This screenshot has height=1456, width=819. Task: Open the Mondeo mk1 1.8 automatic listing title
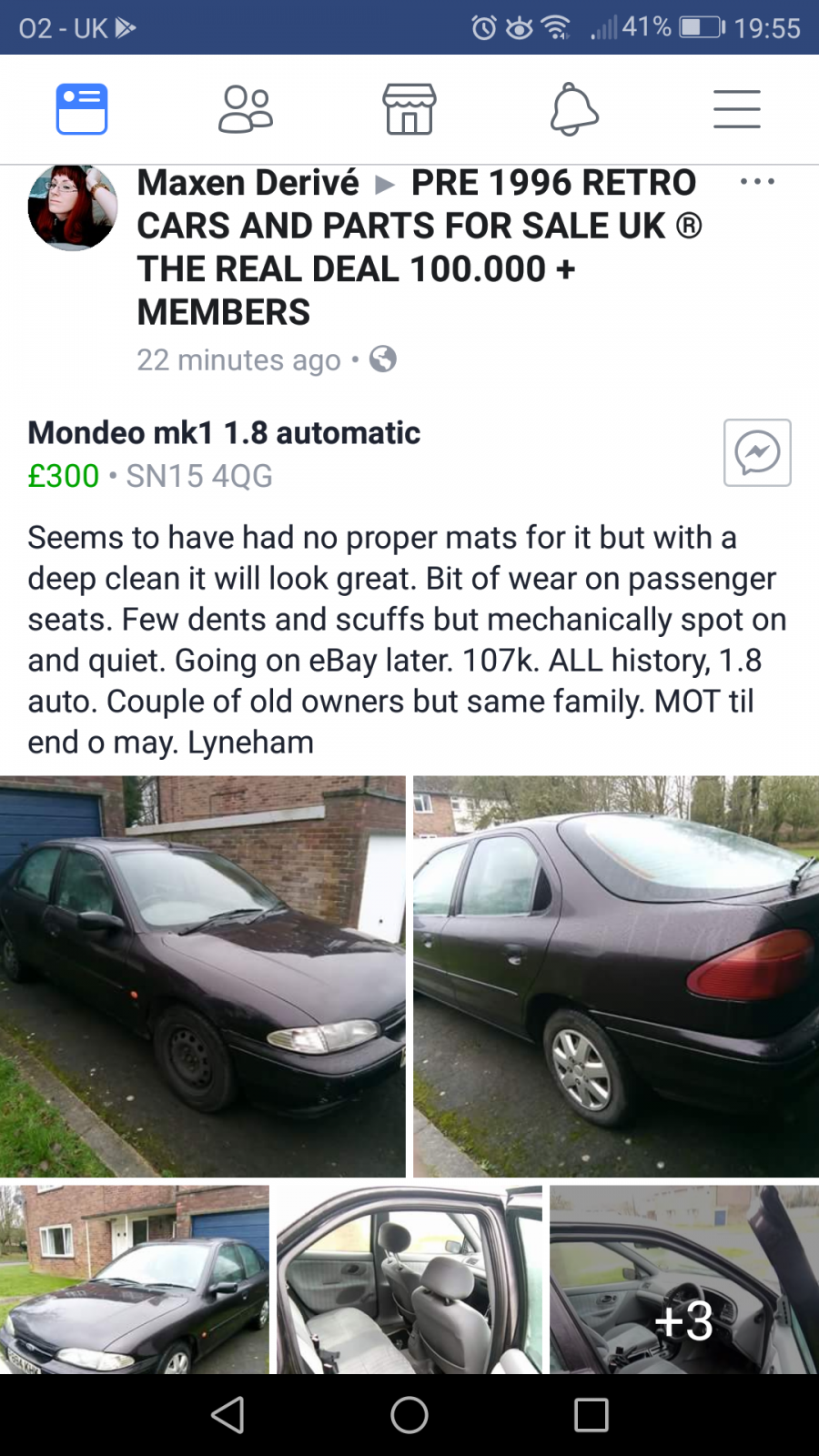pos(224,432)
